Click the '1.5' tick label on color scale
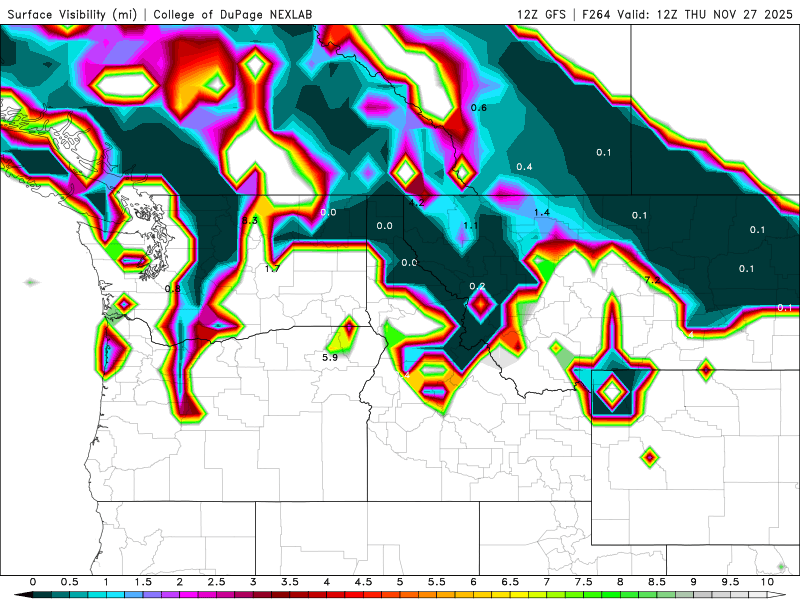800x600 pixels. tap(143, 582)
